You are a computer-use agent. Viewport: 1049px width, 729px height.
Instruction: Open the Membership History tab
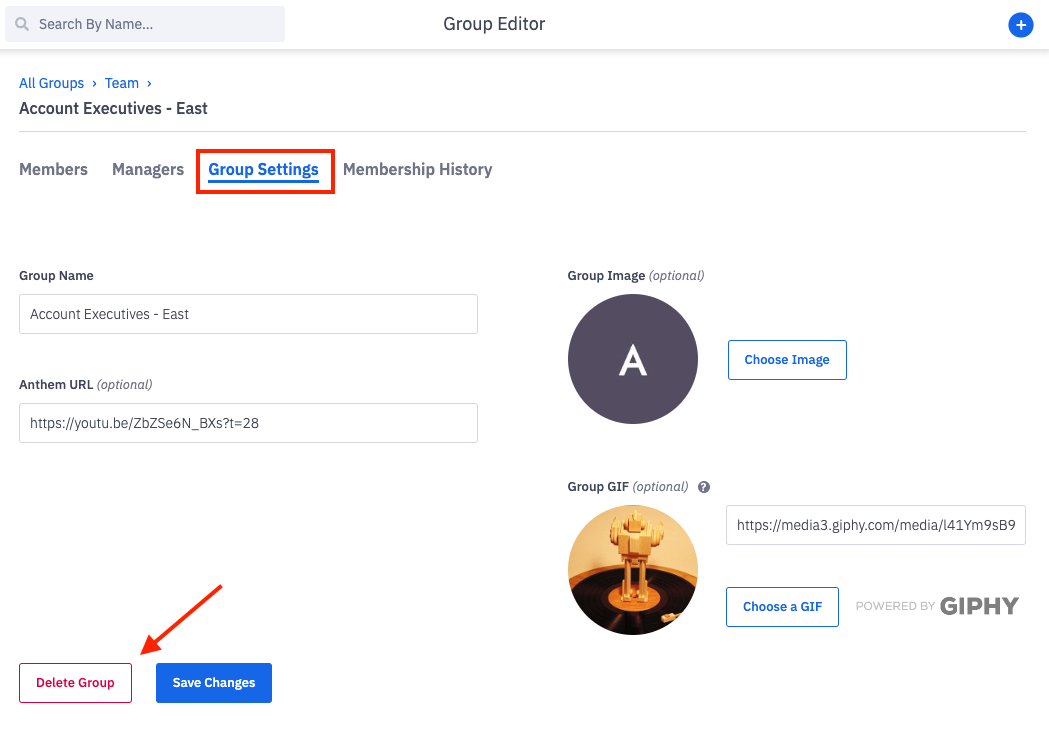point(417,169)
